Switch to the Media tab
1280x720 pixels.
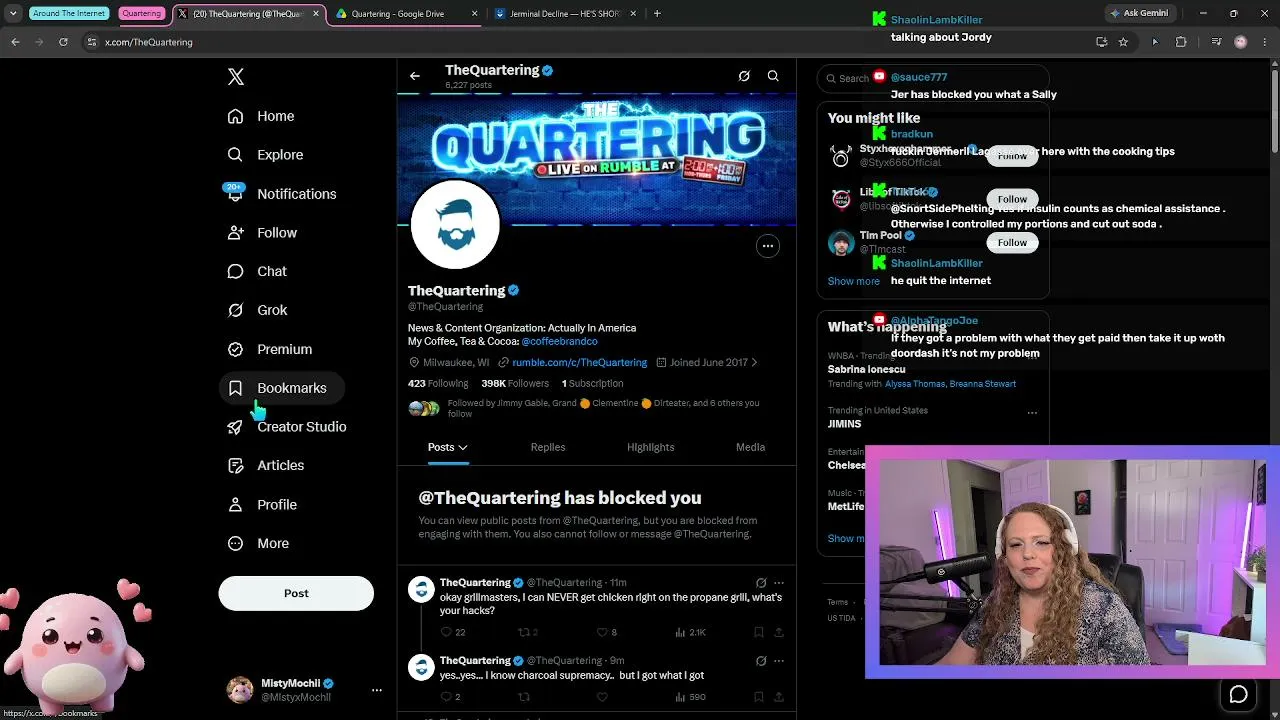pos(751,447)
